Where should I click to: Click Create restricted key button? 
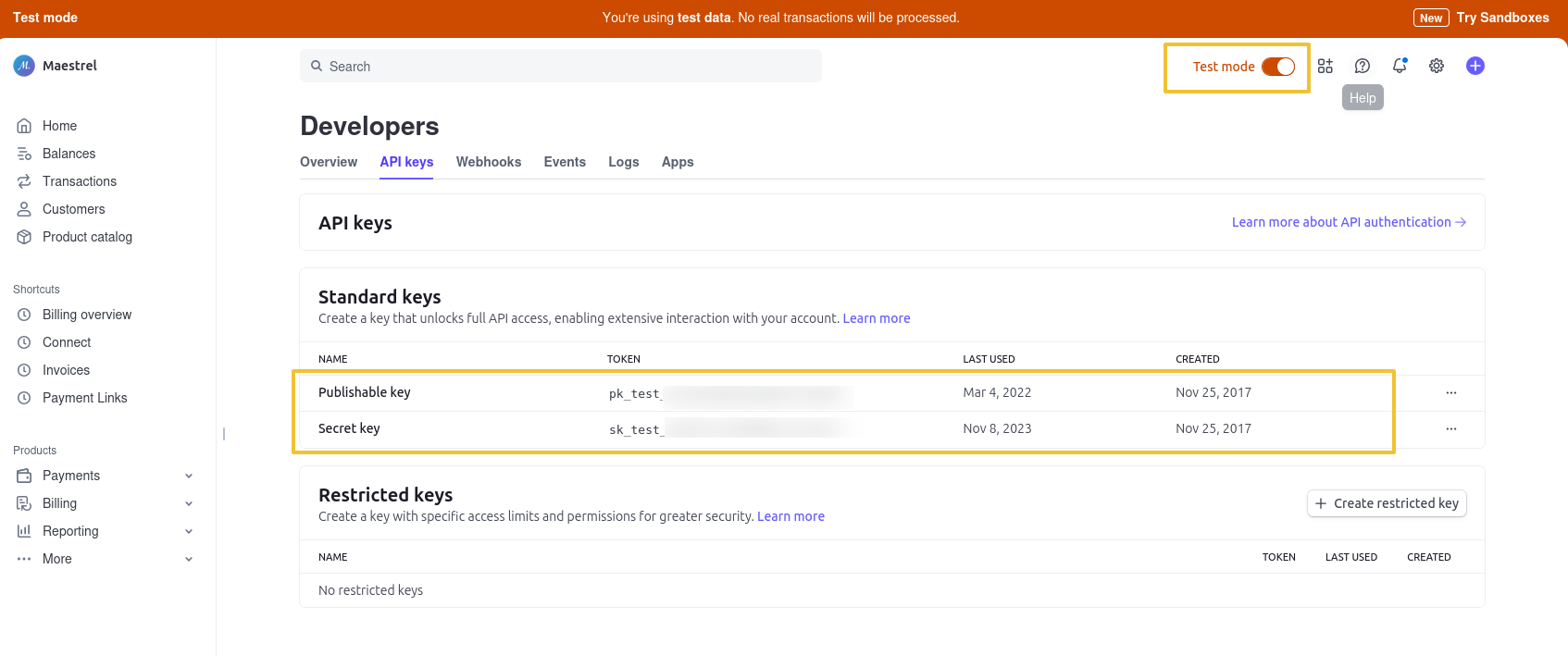(1387, 503)
